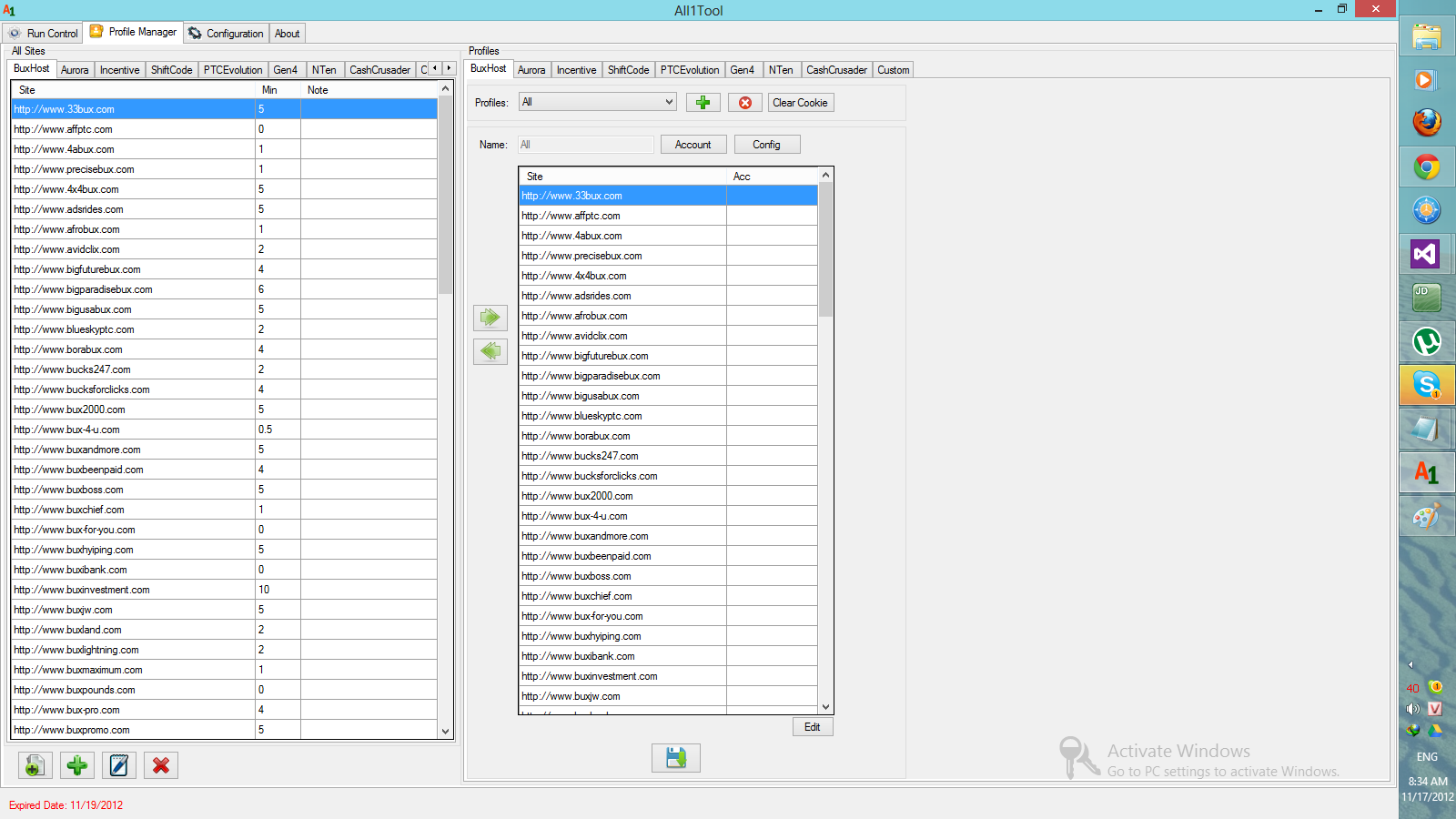Switch to the Configuration tab

click(226, 34)
